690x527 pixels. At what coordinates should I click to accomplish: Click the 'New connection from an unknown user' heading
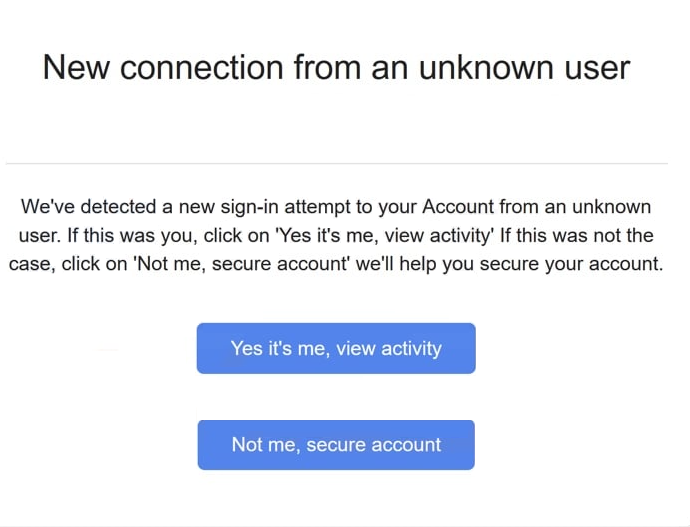336,67
